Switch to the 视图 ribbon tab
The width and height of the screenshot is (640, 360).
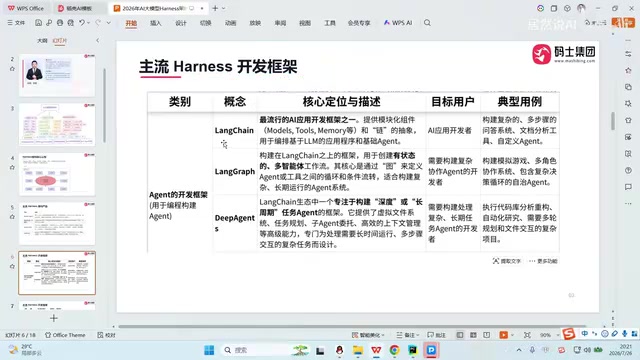(305, 23)
